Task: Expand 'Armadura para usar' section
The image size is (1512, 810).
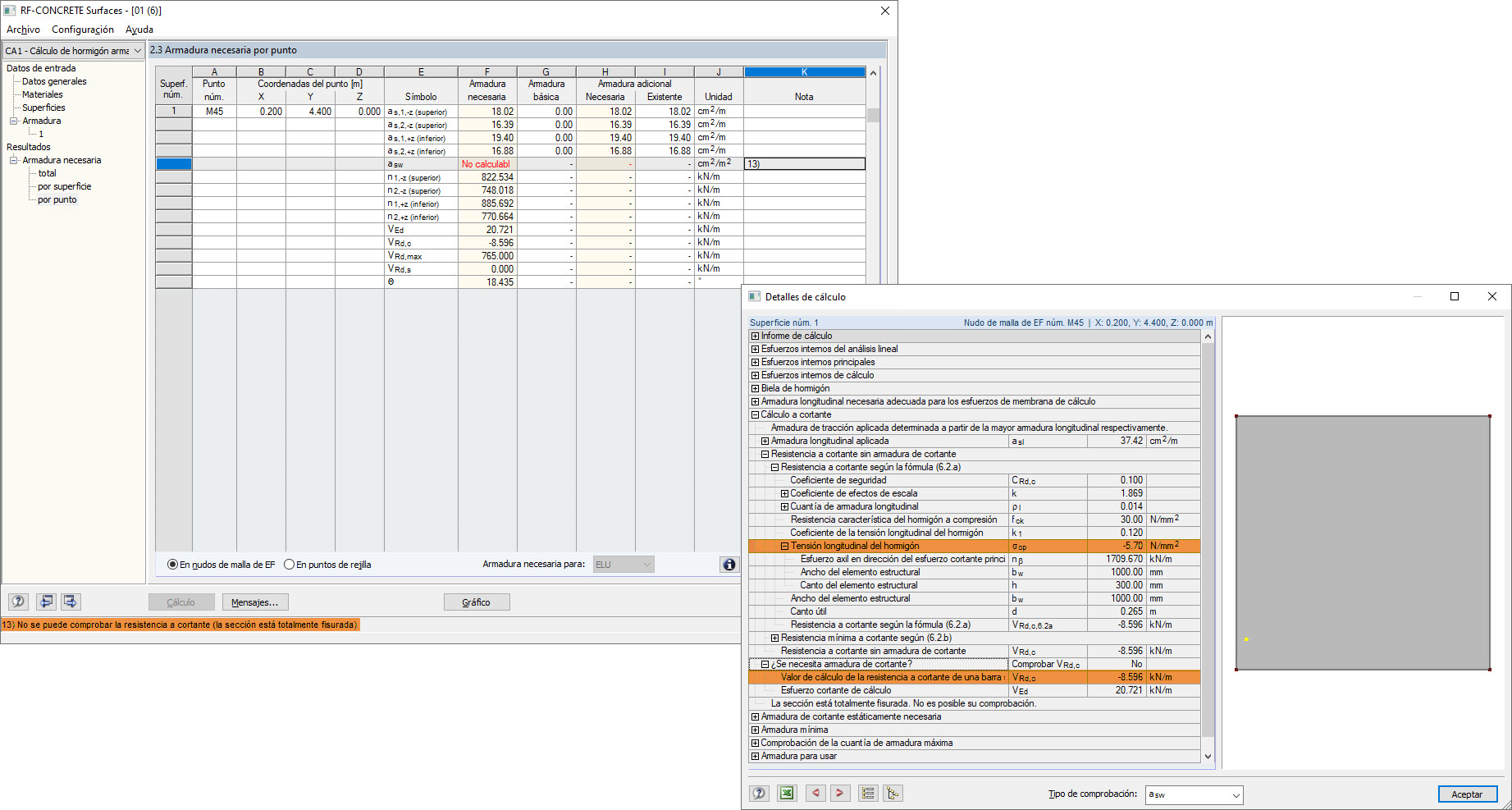Action: click(x=756, y=756)
